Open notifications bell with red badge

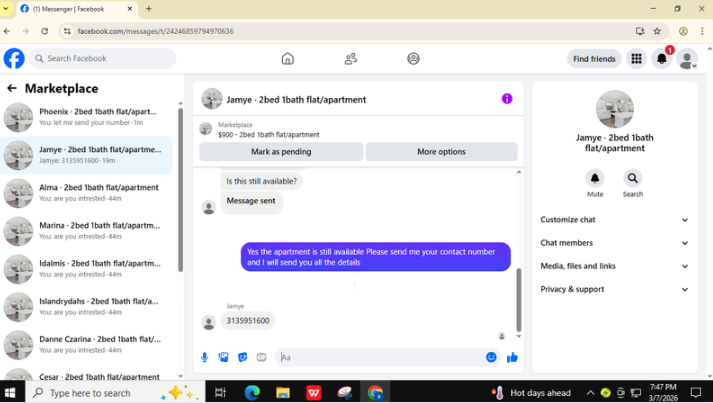pos(662,59)
